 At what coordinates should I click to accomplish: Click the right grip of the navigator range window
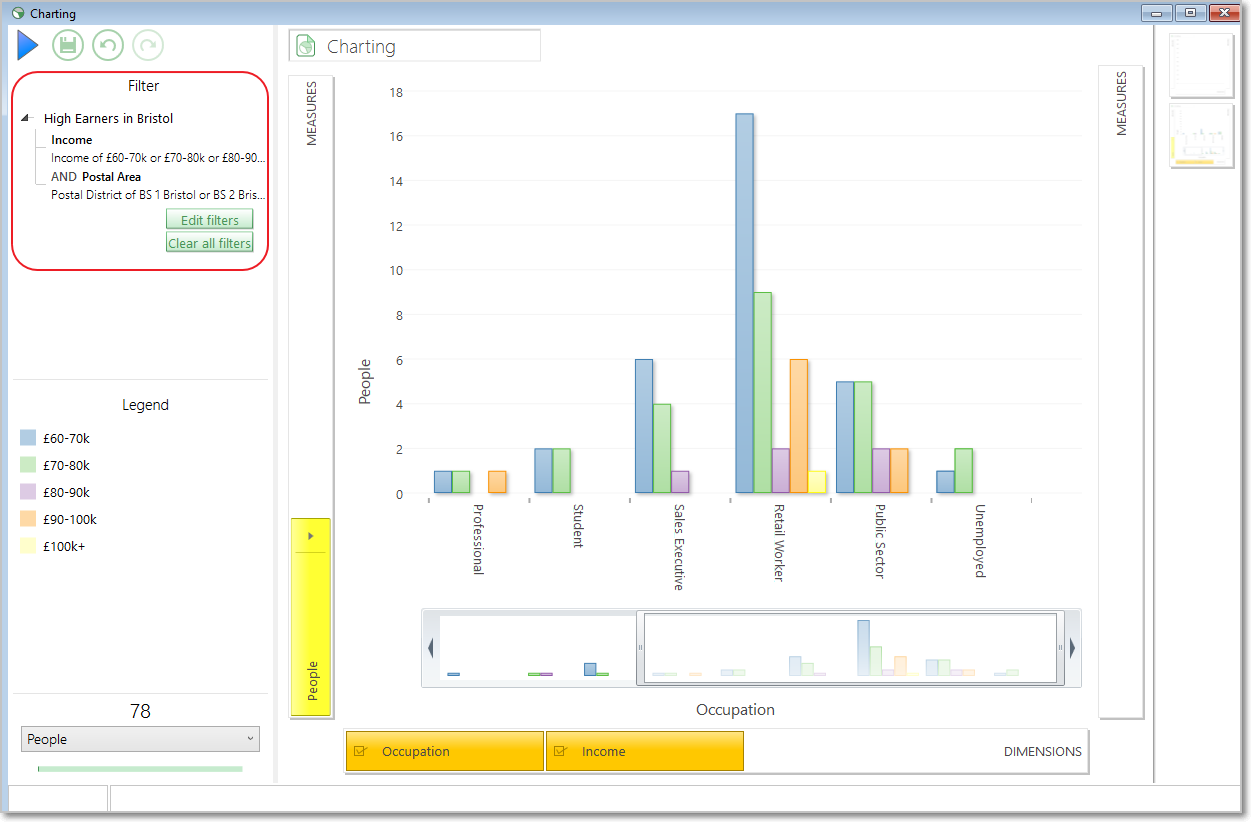1060,648
